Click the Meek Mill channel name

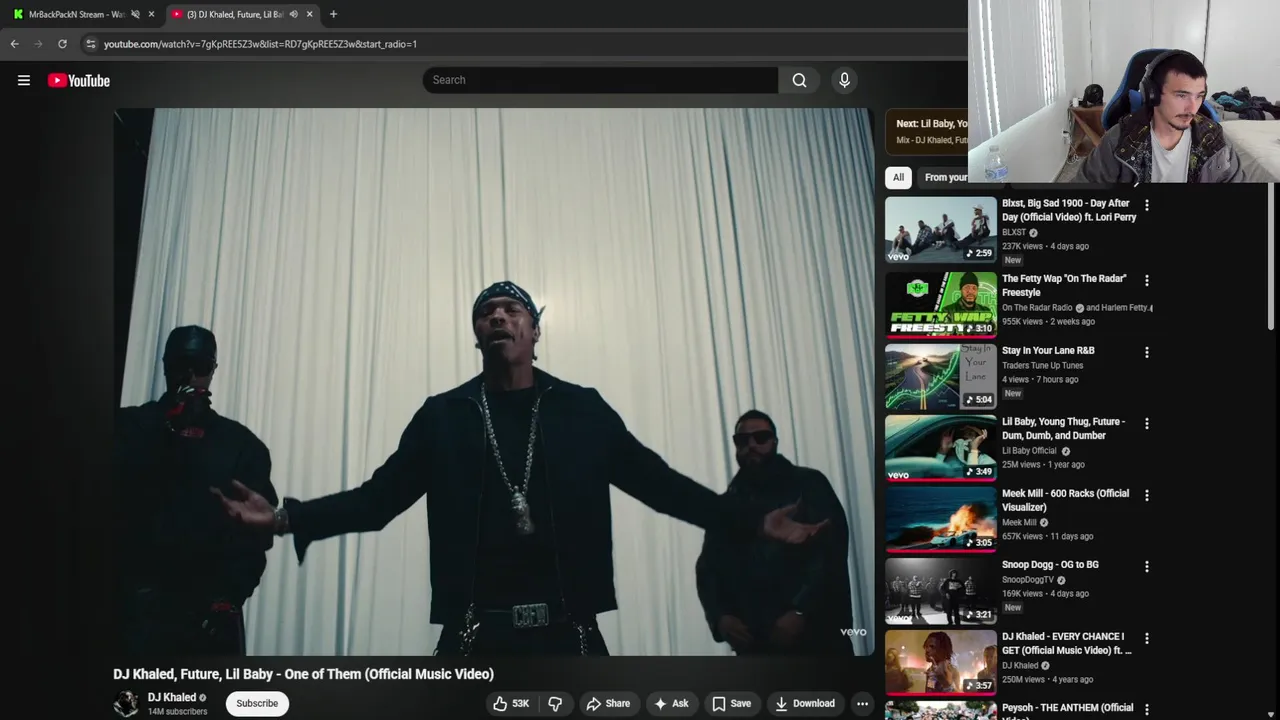1019,522
